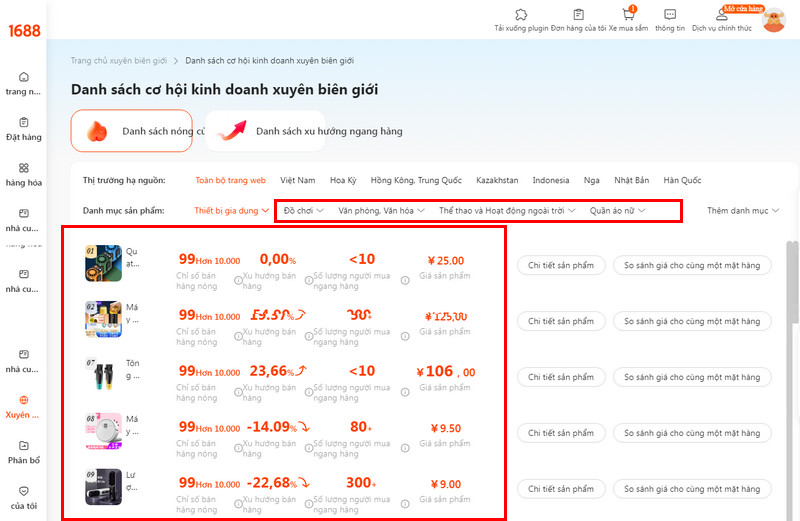Click the user avatar in top-right corner
Screen dimensions: 800x521
tap(774, 19)
